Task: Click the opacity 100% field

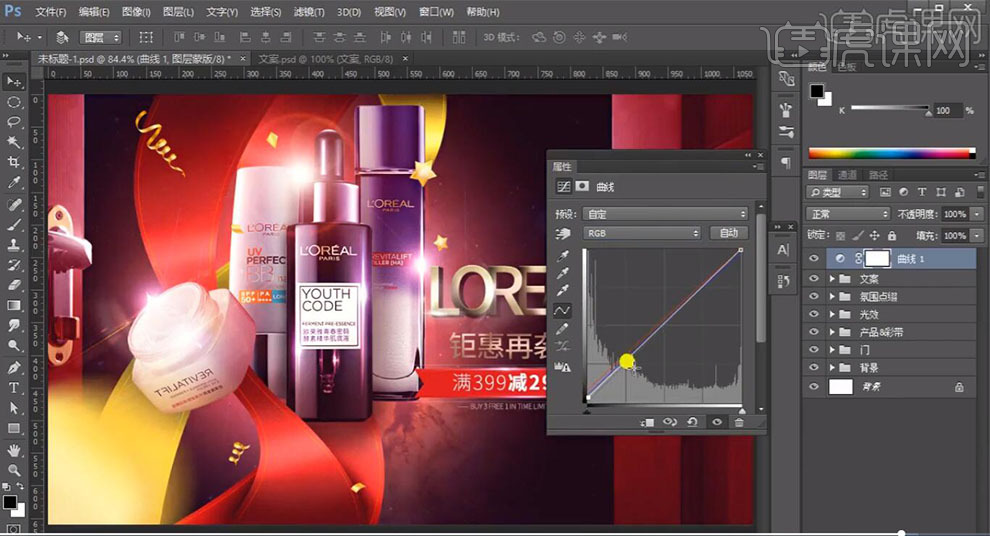Action: (x=955, y=214)
